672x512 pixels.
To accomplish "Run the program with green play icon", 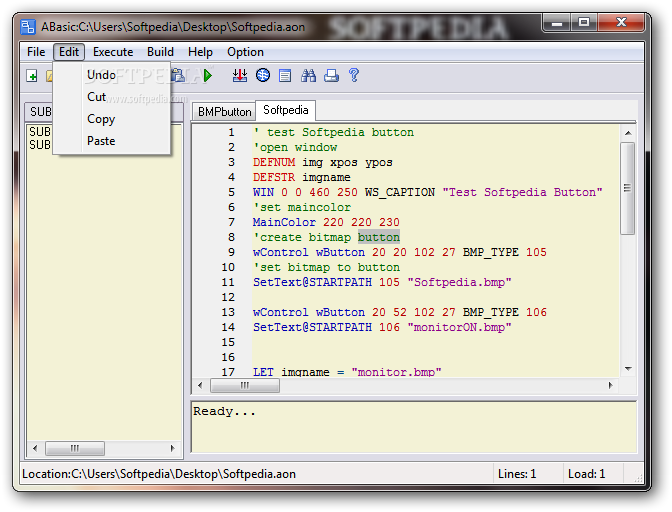I will click(208, 76).
